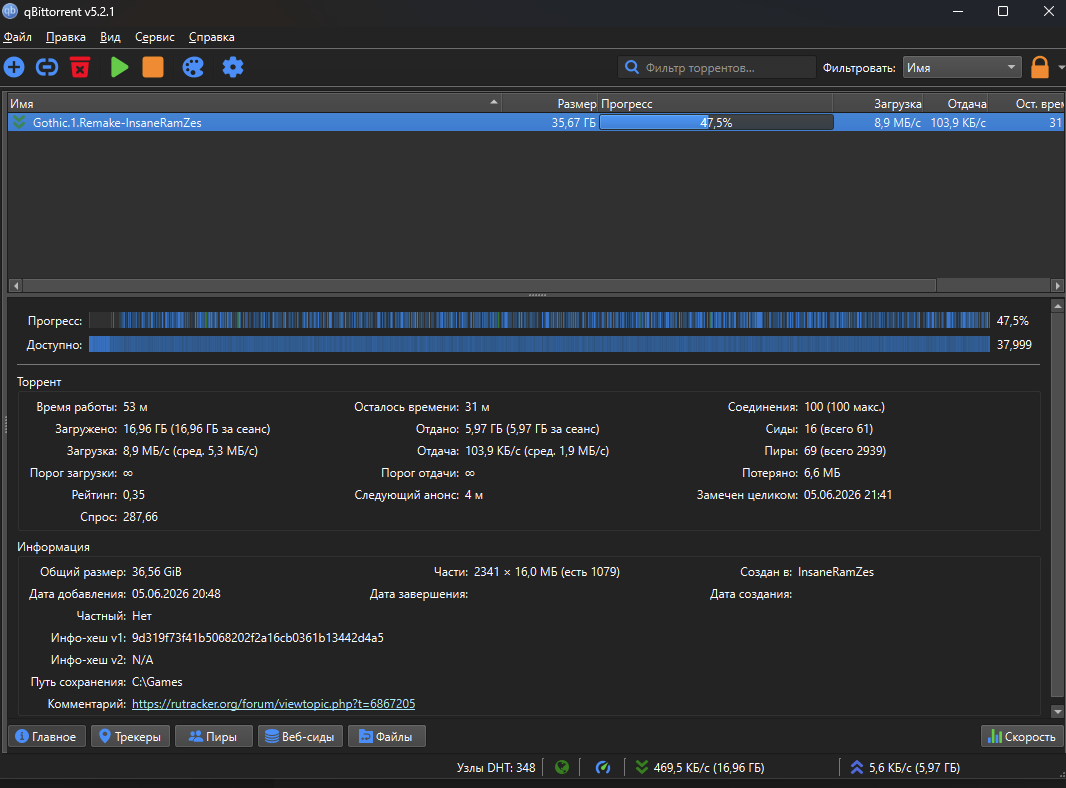Click the green globe connection status icon
The image size is (1066, 788).
(562, 768)
